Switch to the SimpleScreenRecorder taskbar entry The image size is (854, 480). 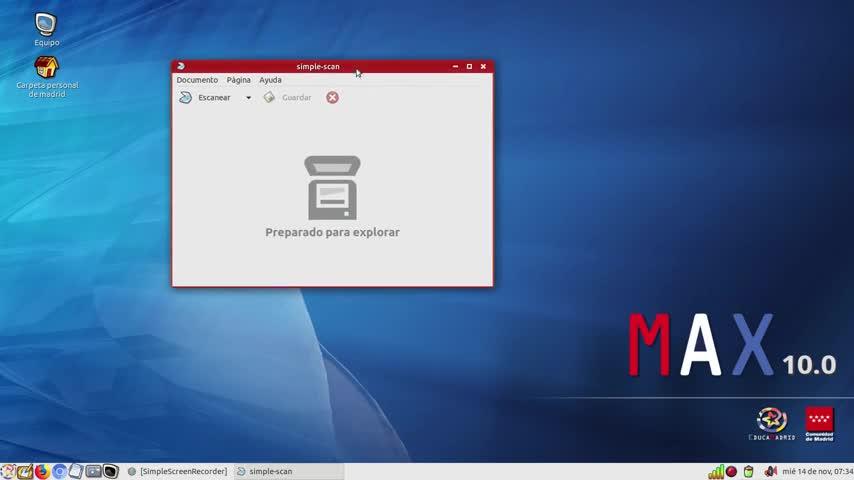pyautogui.click(x=178, y=471)
